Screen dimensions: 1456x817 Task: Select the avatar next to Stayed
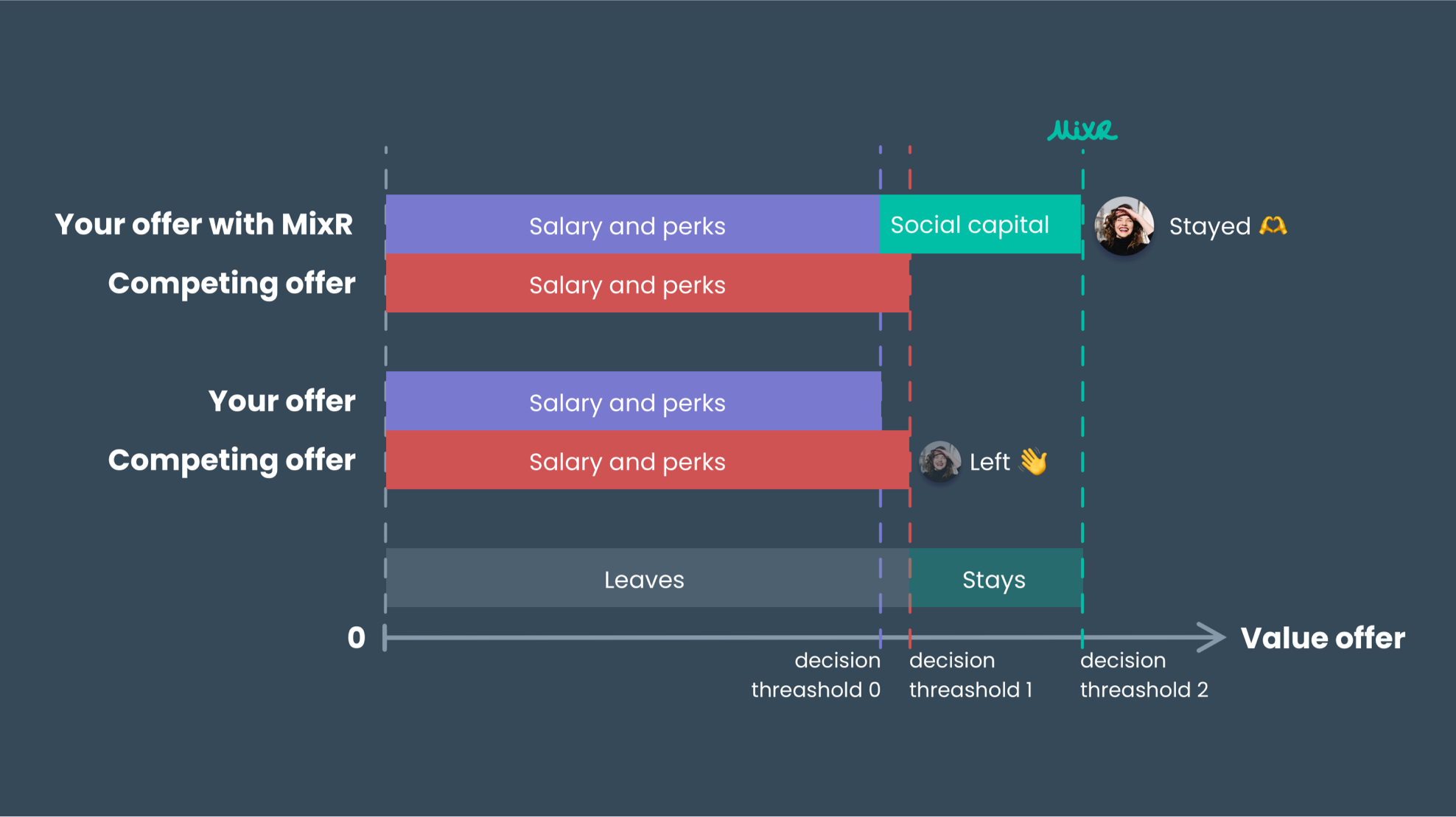(x=1124, y=225)
